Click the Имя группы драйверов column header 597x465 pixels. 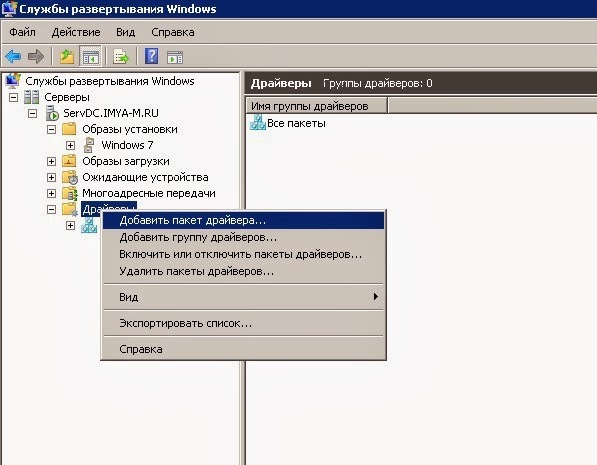tap(316, 106)
